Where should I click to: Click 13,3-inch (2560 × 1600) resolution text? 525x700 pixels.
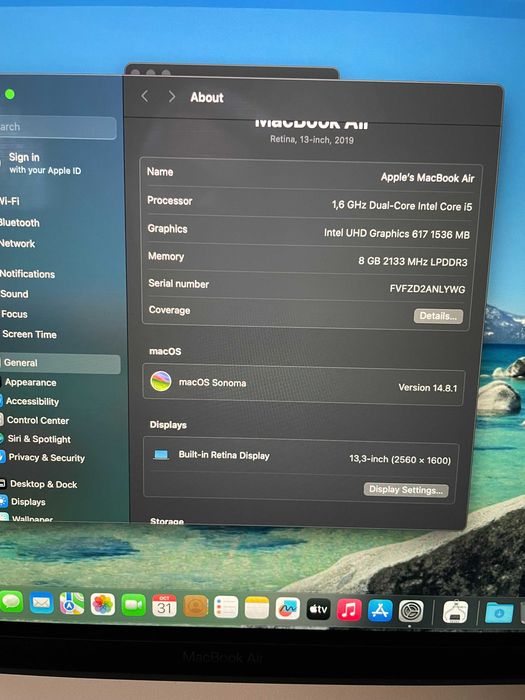(x=400, y=459)
